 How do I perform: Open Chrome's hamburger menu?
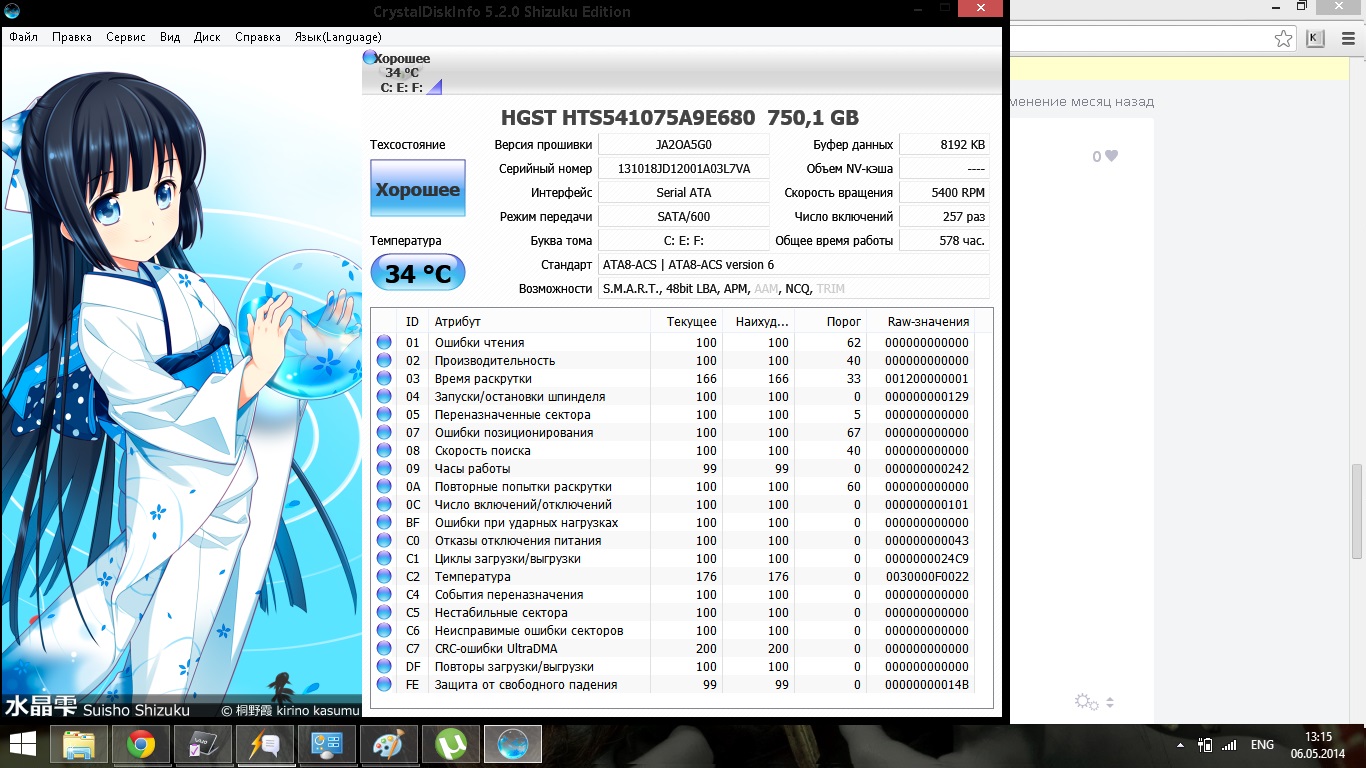(1348, 39)
